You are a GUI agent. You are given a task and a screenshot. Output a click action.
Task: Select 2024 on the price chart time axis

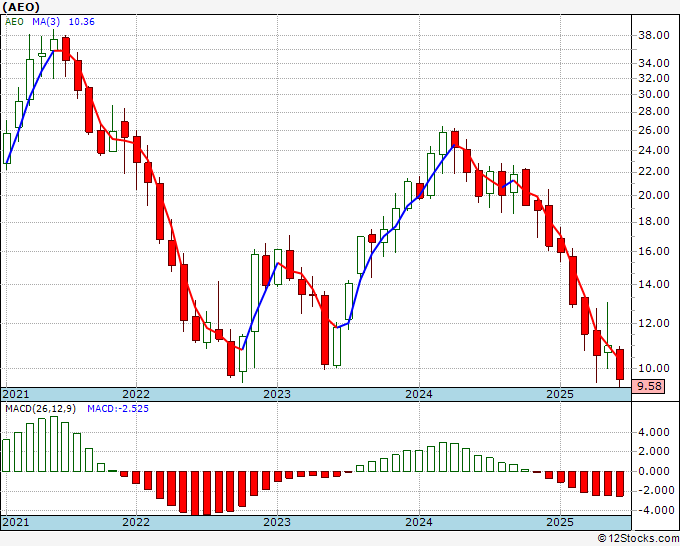pyautogui.click(x=419, y=394)
